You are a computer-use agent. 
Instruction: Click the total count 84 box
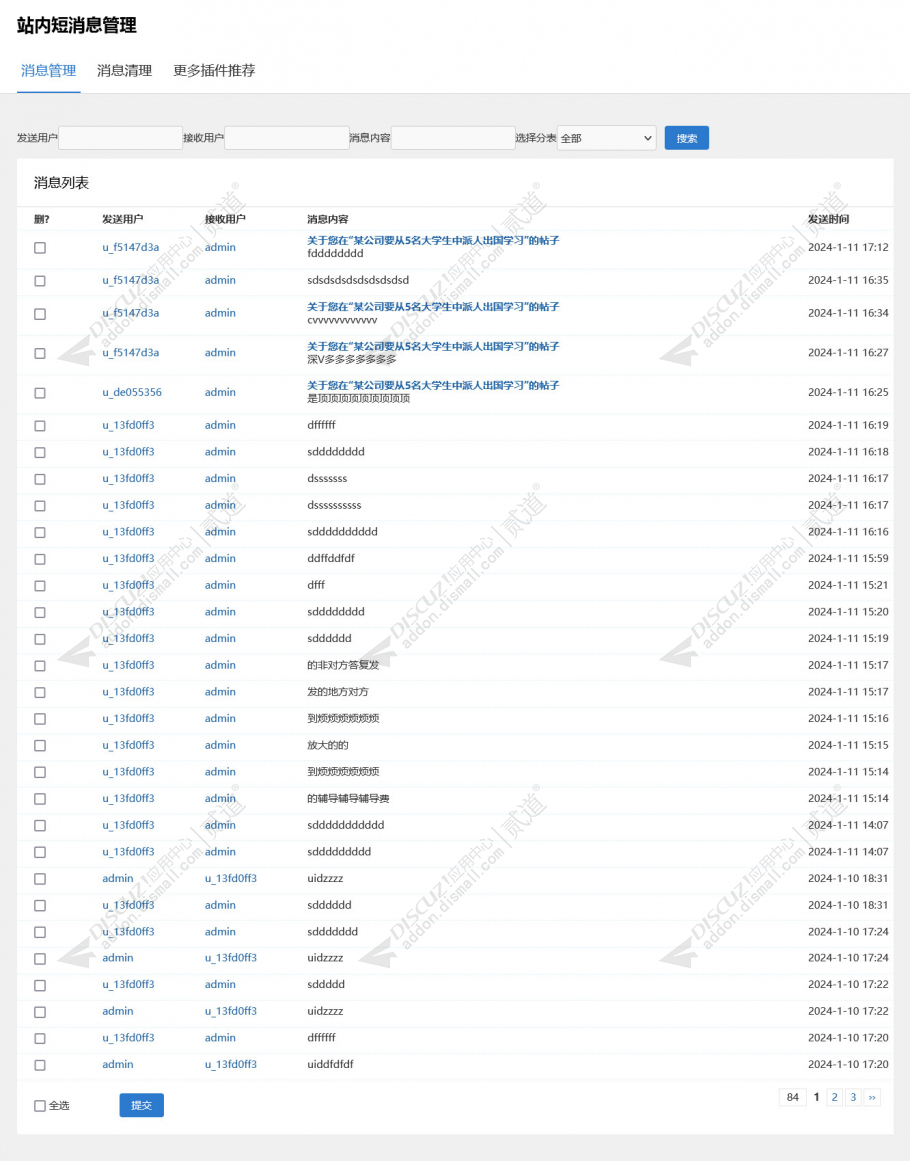pos(793,1097)
